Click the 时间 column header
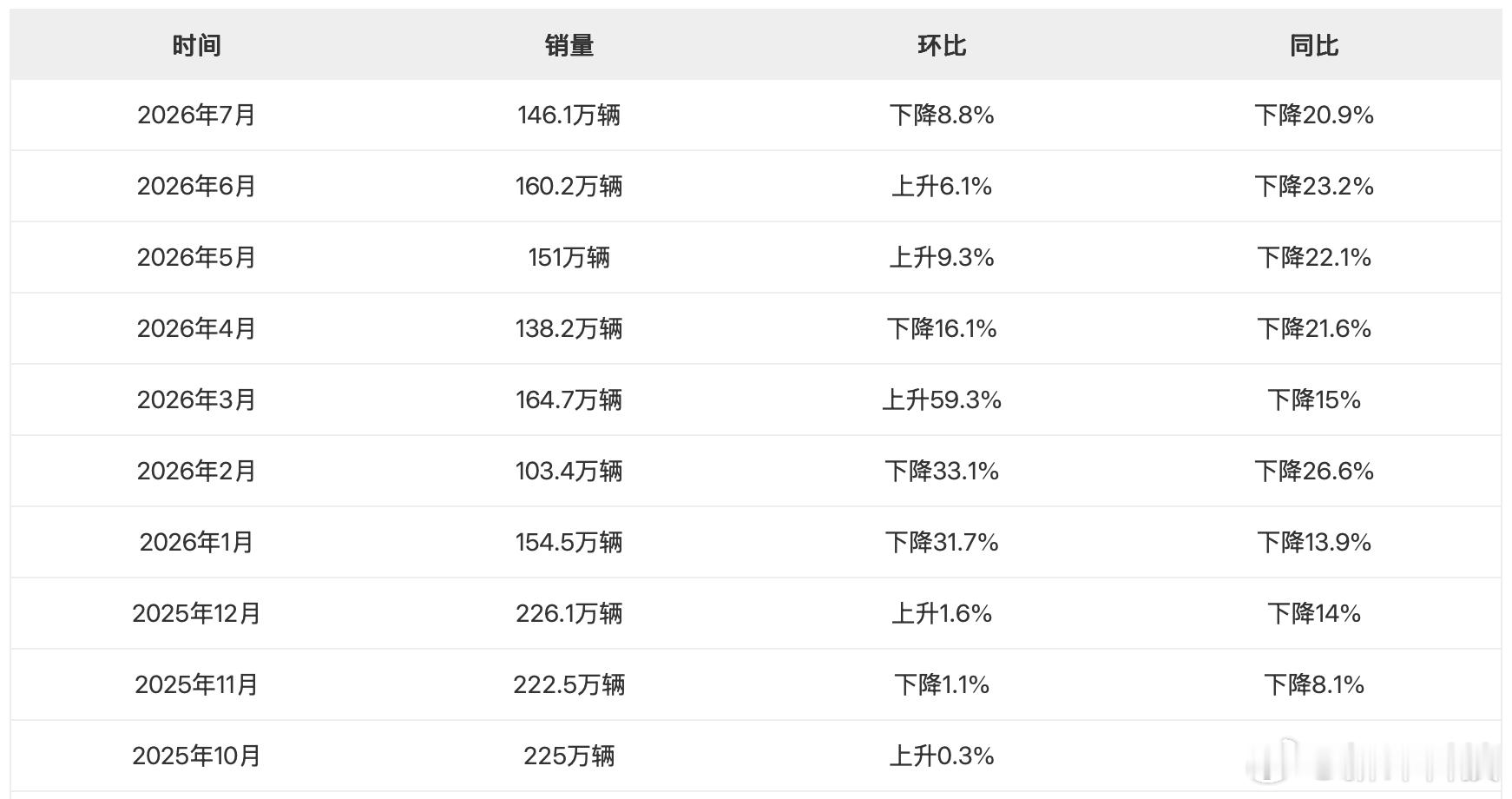 coord(196,45)
